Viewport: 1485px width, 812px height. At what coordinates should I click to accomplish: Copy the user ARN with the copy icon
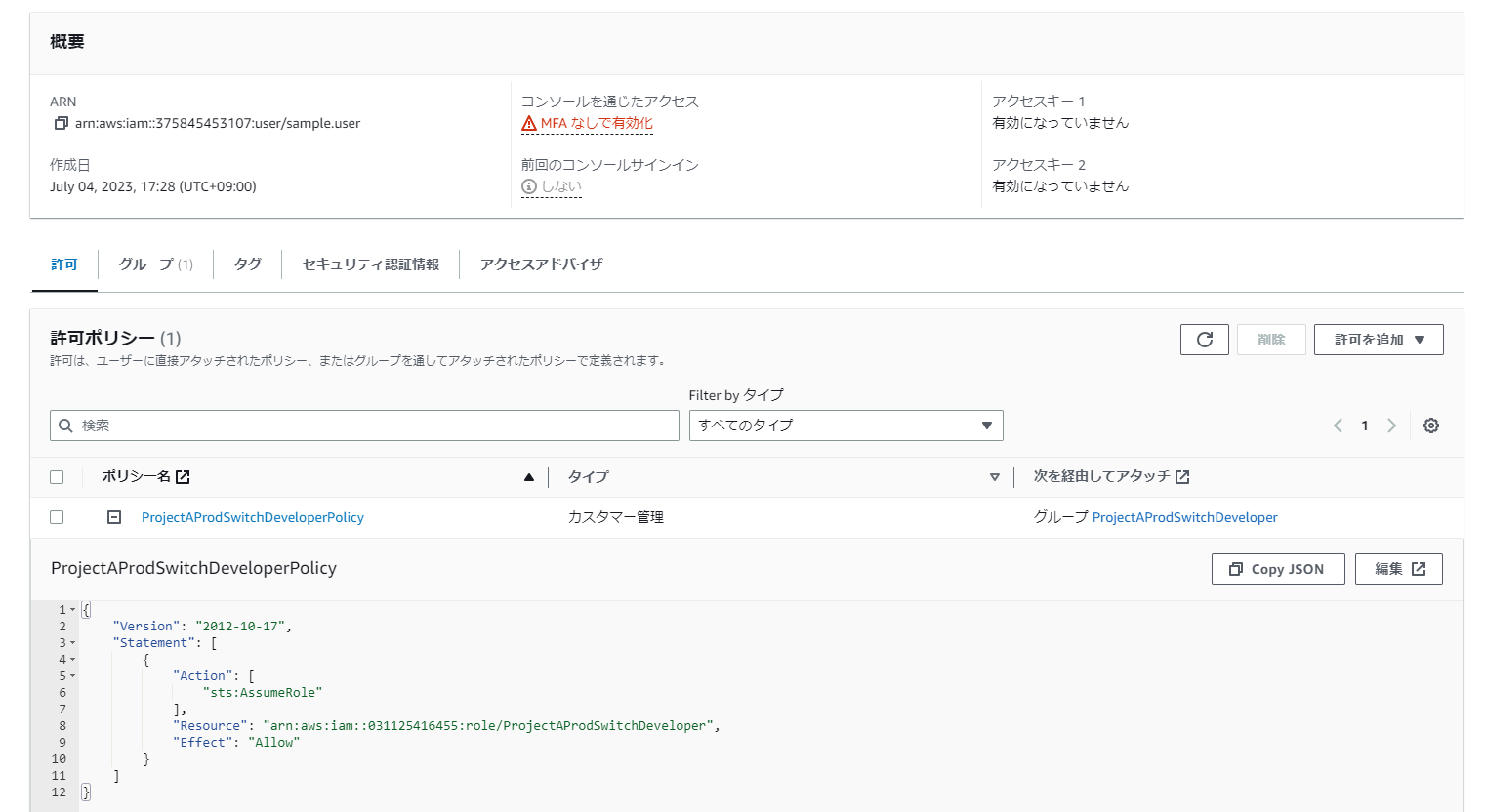[61, 123]
